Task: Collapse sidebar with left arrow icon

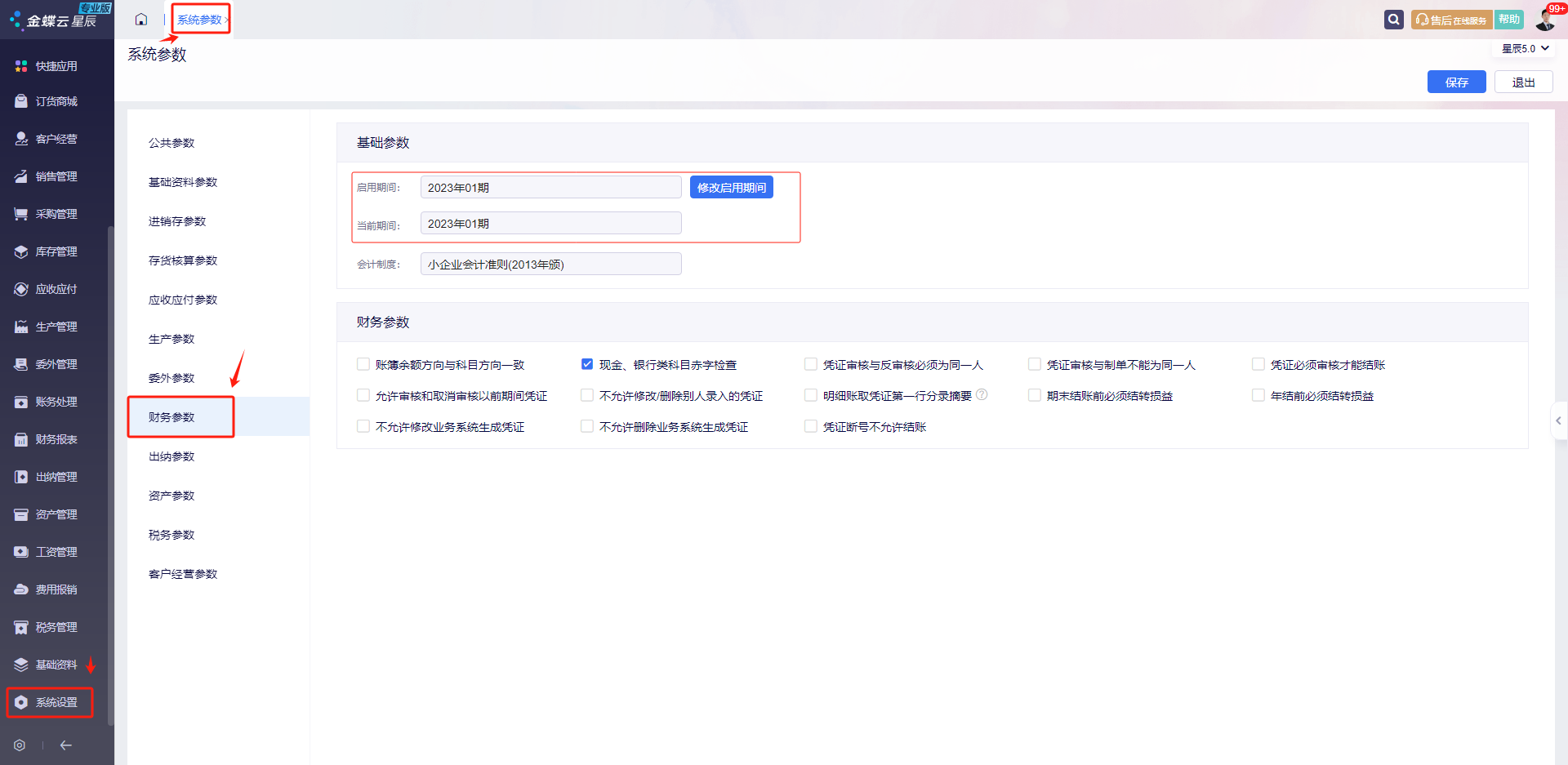Action: tap(66, 745)
